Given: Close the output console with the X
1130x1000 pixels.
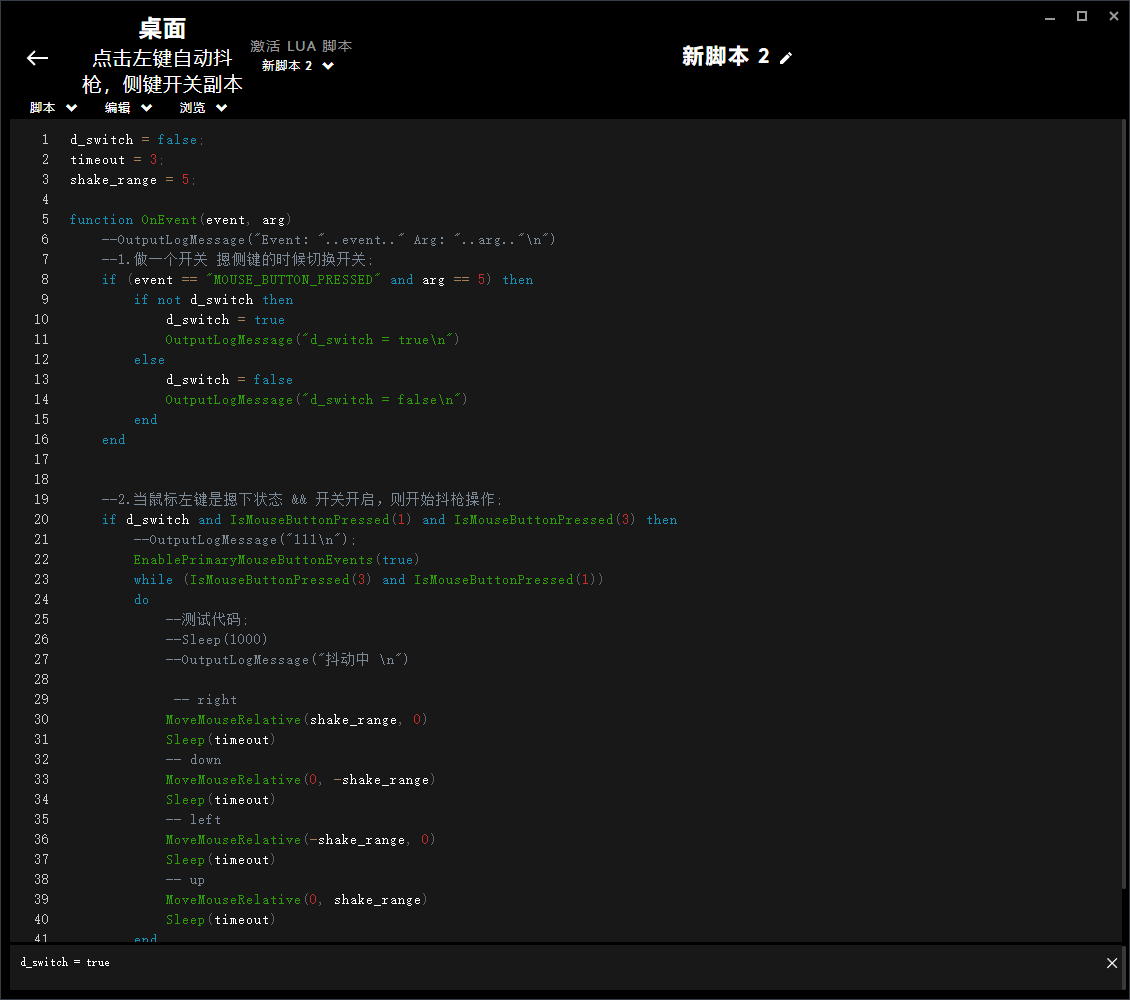Looking at the screenshot, I should coord(1112,963).
